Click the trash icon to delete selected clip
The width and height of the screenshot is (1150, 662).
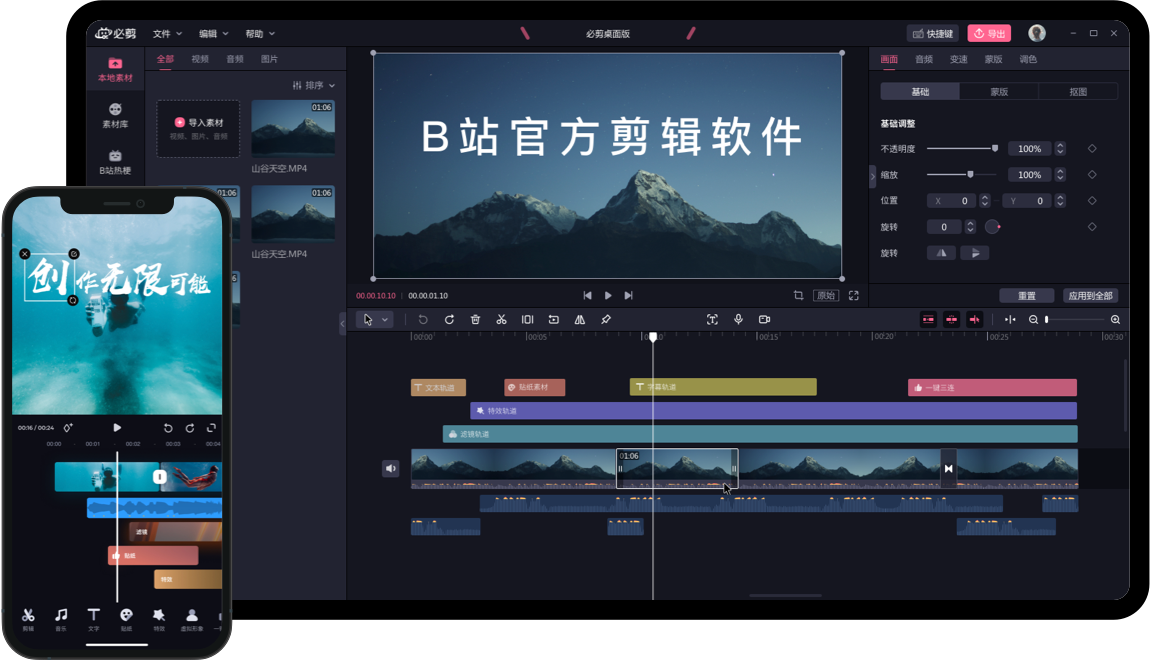(475, 319)
